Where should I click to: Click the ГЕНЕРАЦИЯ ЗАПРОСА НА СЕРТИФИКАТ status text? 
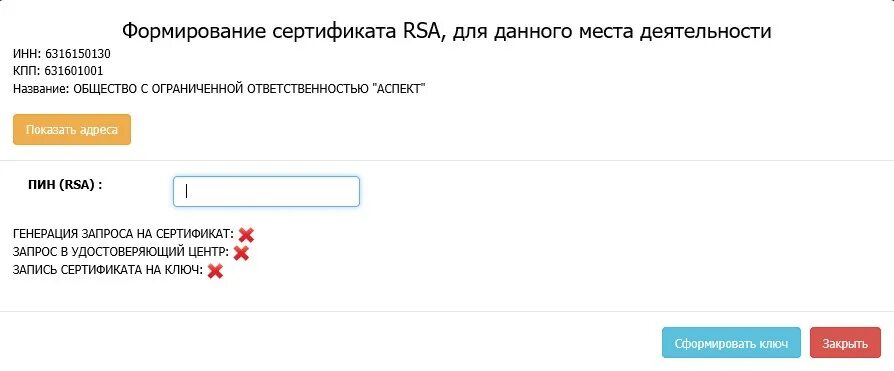click(123, 234)
